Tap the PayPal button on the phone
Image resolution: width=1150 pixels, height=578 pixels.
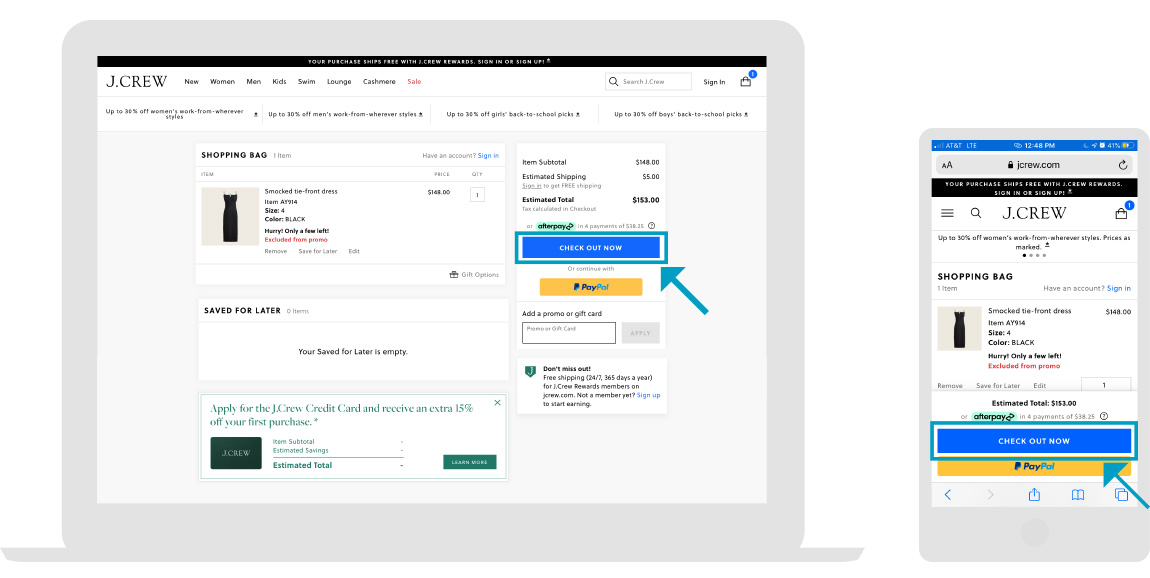point(1034,467)
